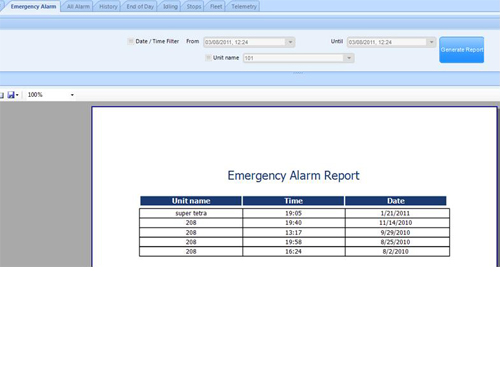Expand the 100% zoom level dropdown
The width and height of the screenshot is (500, 376).
tap(72, 95)
